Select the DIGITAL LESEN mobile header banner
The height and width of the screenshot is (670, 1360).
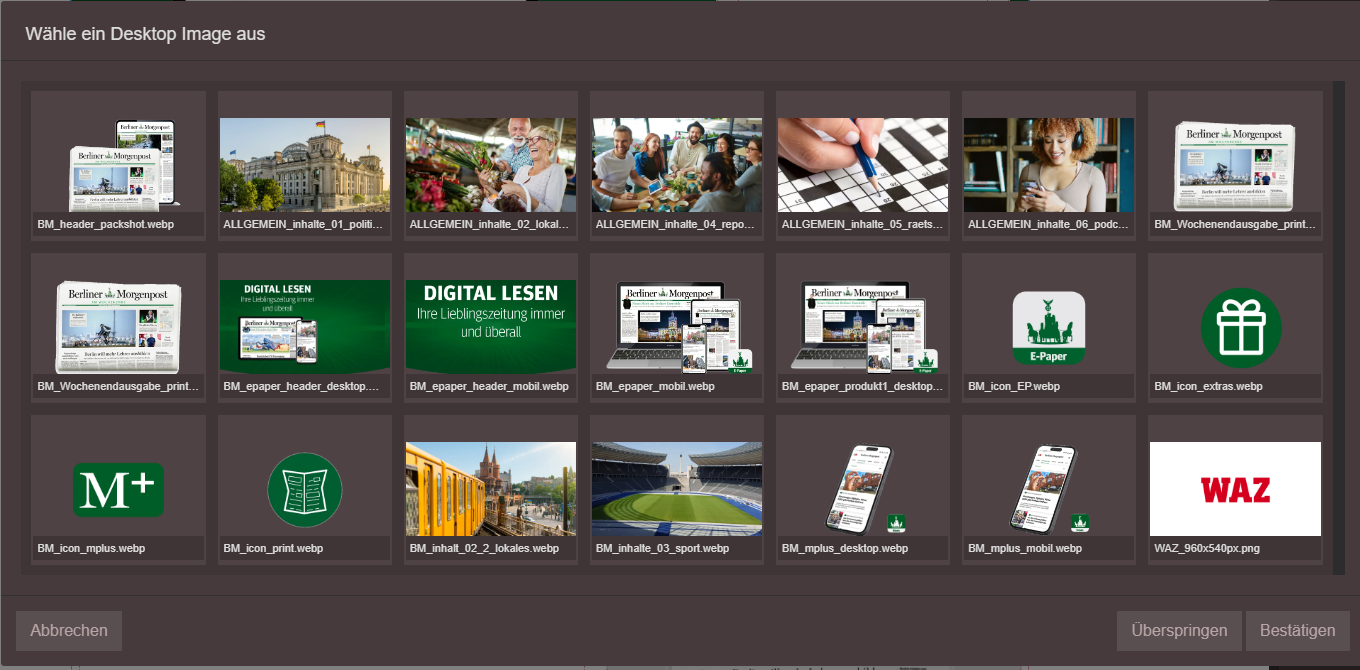[490, 327]
